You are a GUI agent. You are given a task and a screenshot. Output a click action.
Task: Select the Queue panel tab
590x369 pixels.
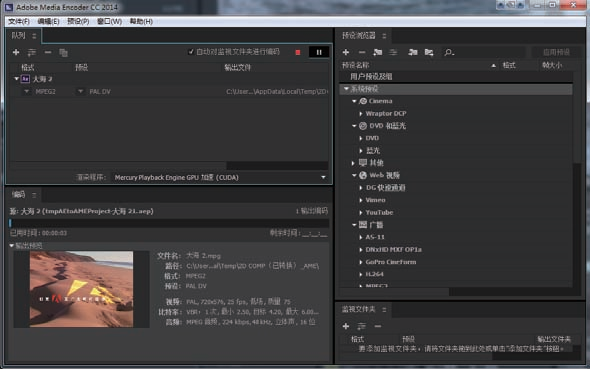click(x=18, y=36)
